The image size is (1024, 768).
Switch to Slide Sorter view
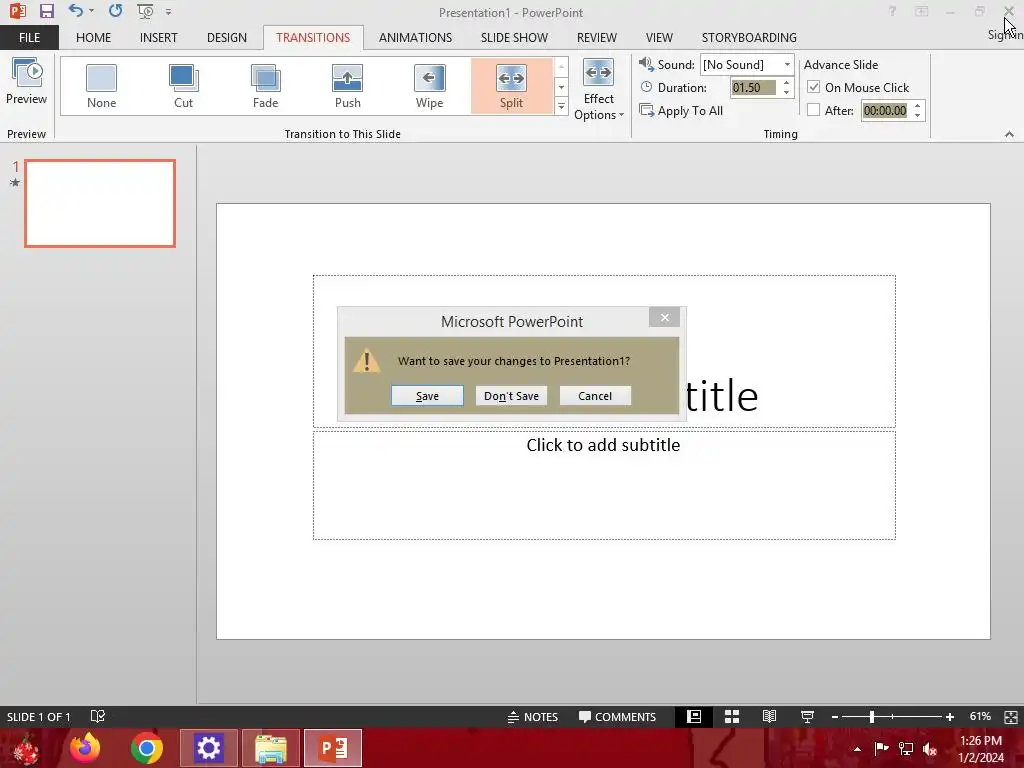[x=731, y=716]
